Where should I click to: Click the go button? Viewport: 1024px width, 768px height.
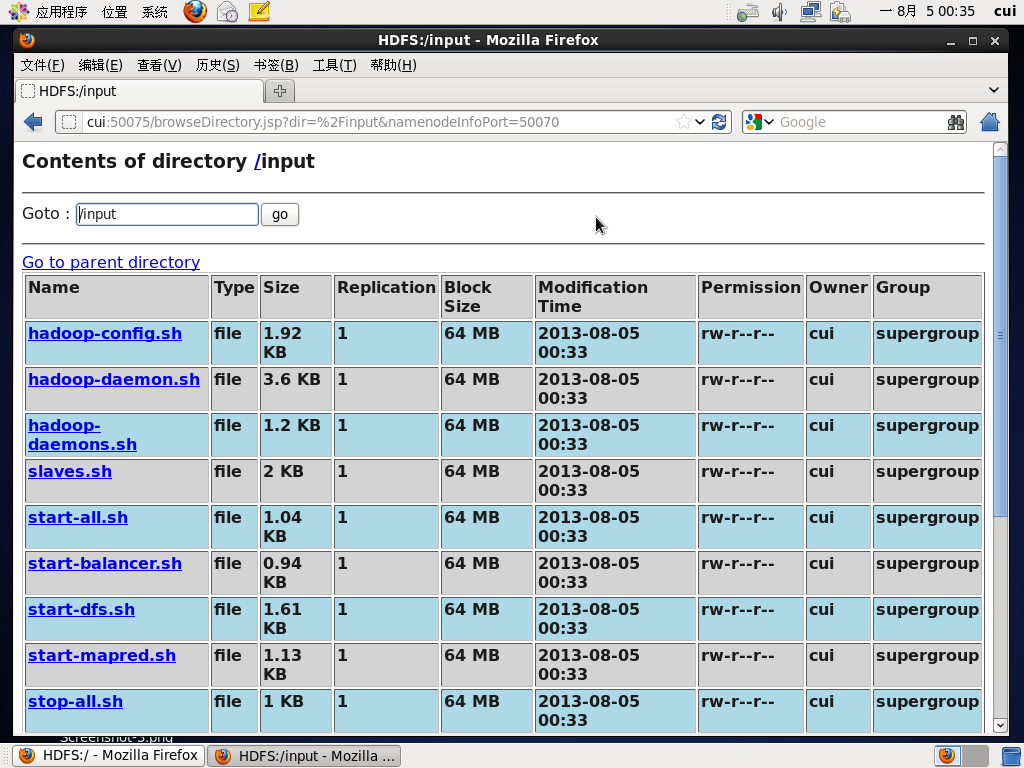(x=280, y=214)
